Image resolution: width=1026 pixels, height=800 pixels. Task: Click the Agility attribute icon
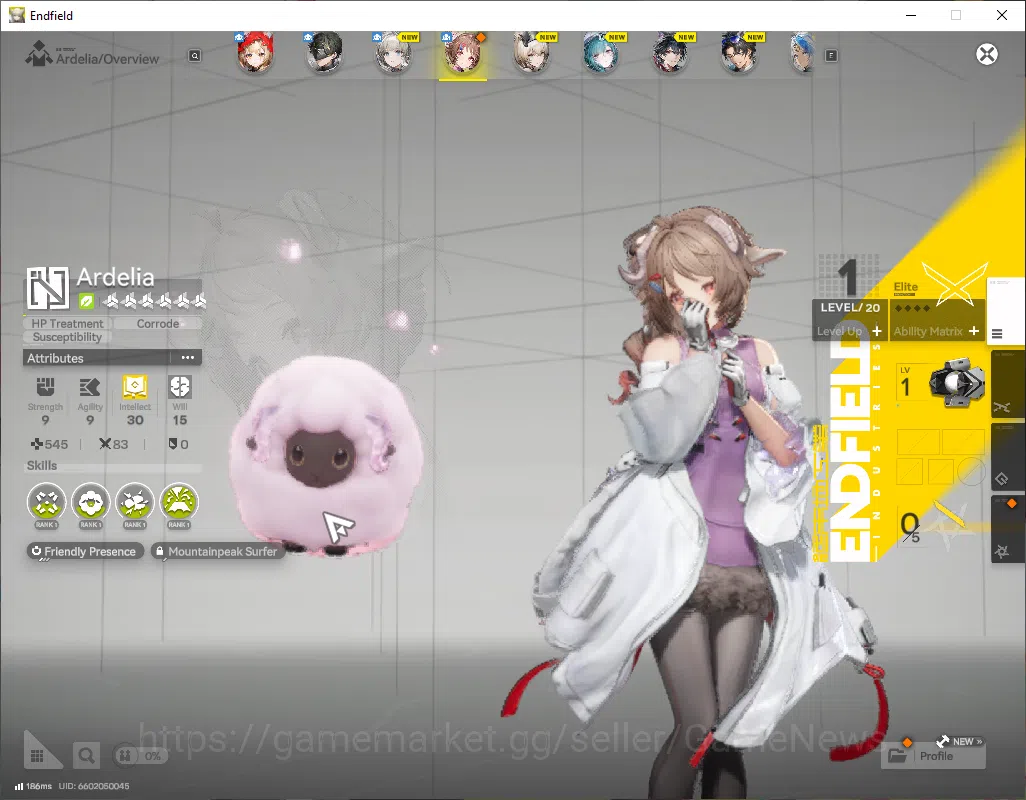click(90, 387)
